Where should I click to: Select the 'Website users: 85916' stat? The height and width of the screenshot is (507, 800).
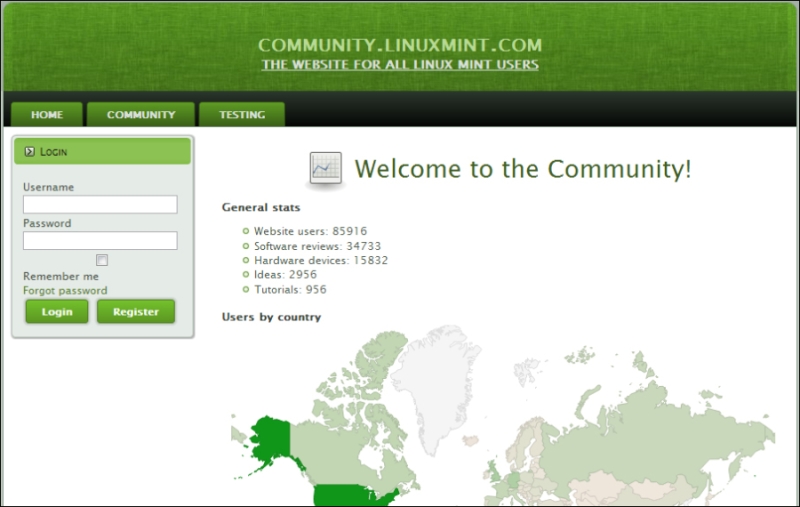pos(310,231)
